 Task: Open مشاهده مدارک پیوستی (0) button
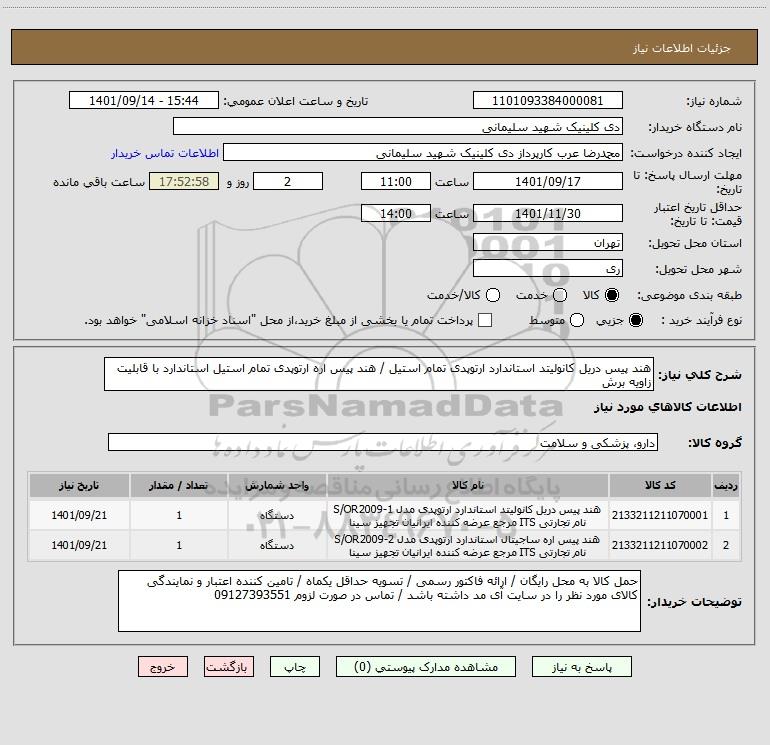click(426, 667)
